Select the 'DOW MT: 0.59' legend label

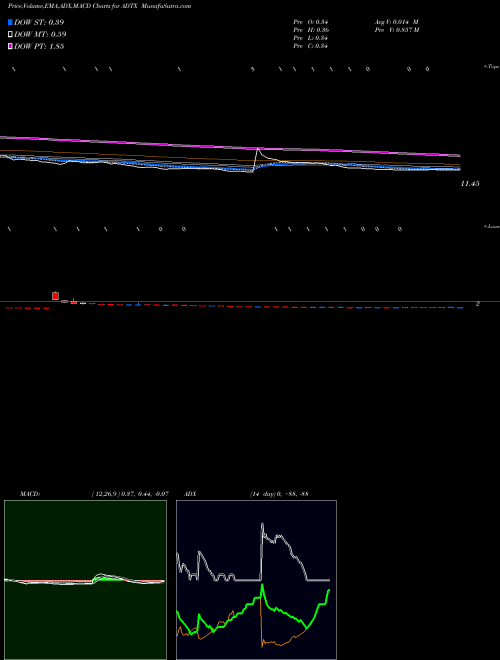pos(40,35)
